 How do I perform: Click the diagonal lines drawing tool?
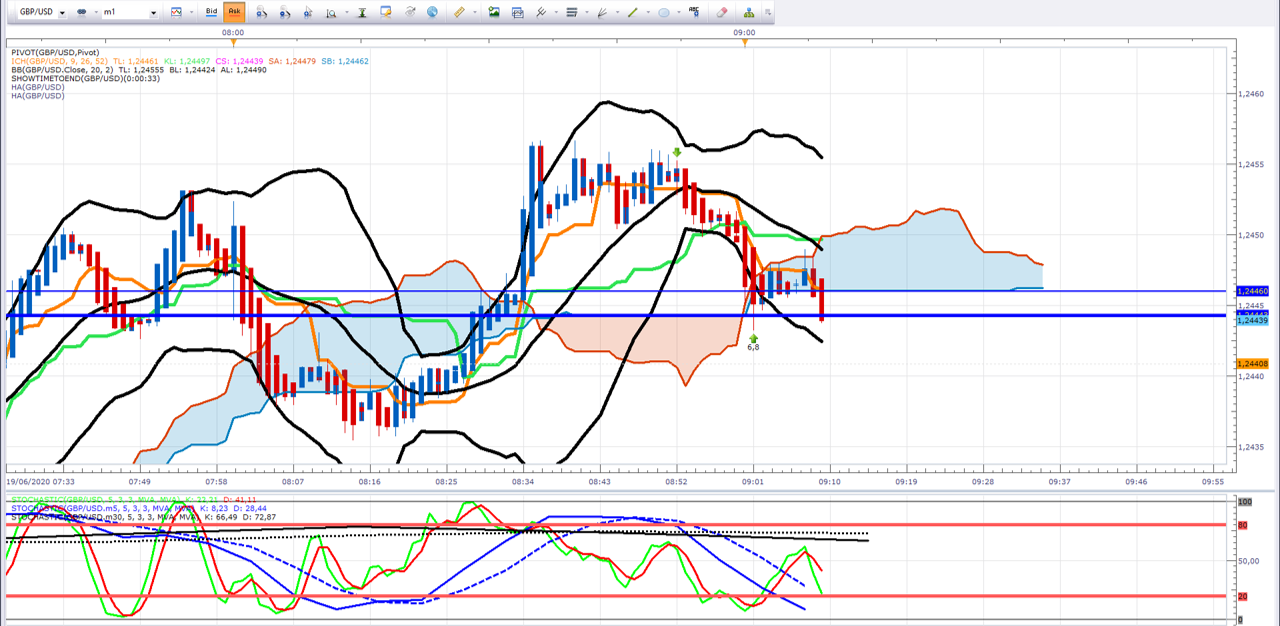point(540,13)
